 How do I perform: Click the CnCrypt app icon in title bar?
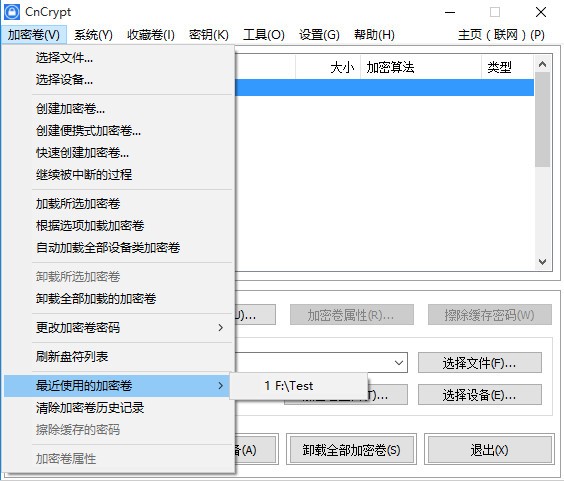click(12, 12)
